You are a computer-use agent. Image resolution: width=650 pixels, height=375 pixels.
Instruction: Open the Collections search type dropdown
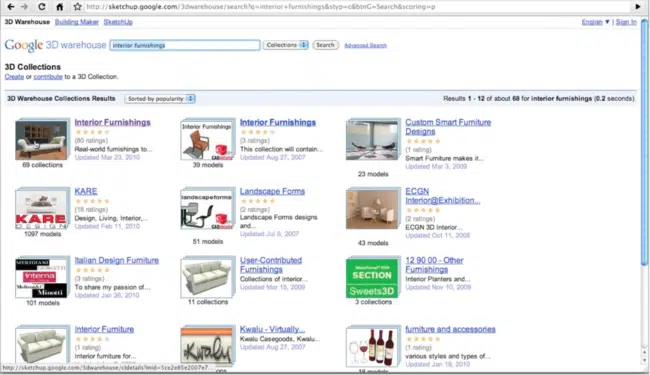286,45
